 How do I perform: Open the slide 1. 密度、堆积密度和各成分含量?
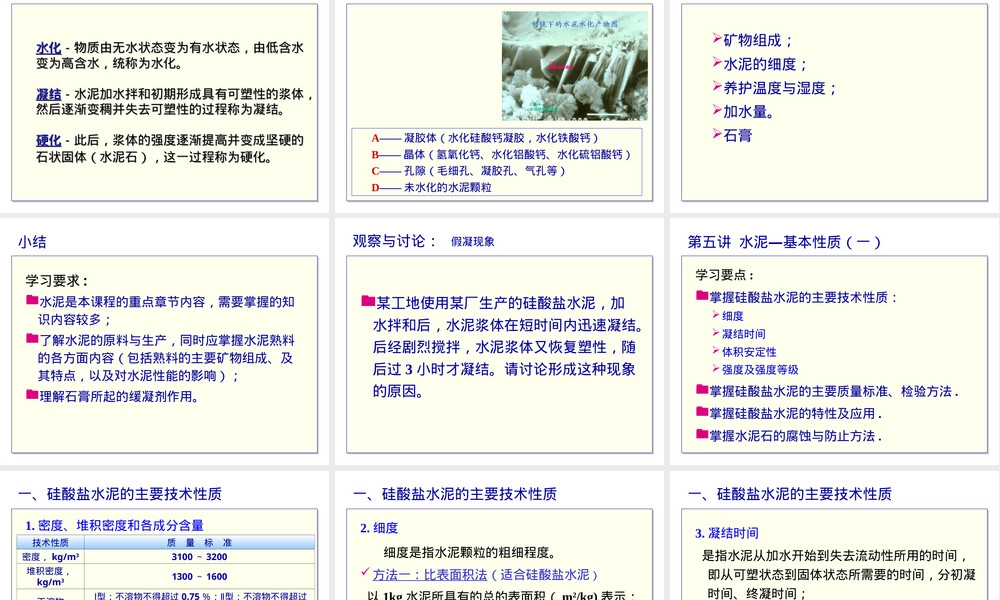pyautogui.click(x=165, y=536)
